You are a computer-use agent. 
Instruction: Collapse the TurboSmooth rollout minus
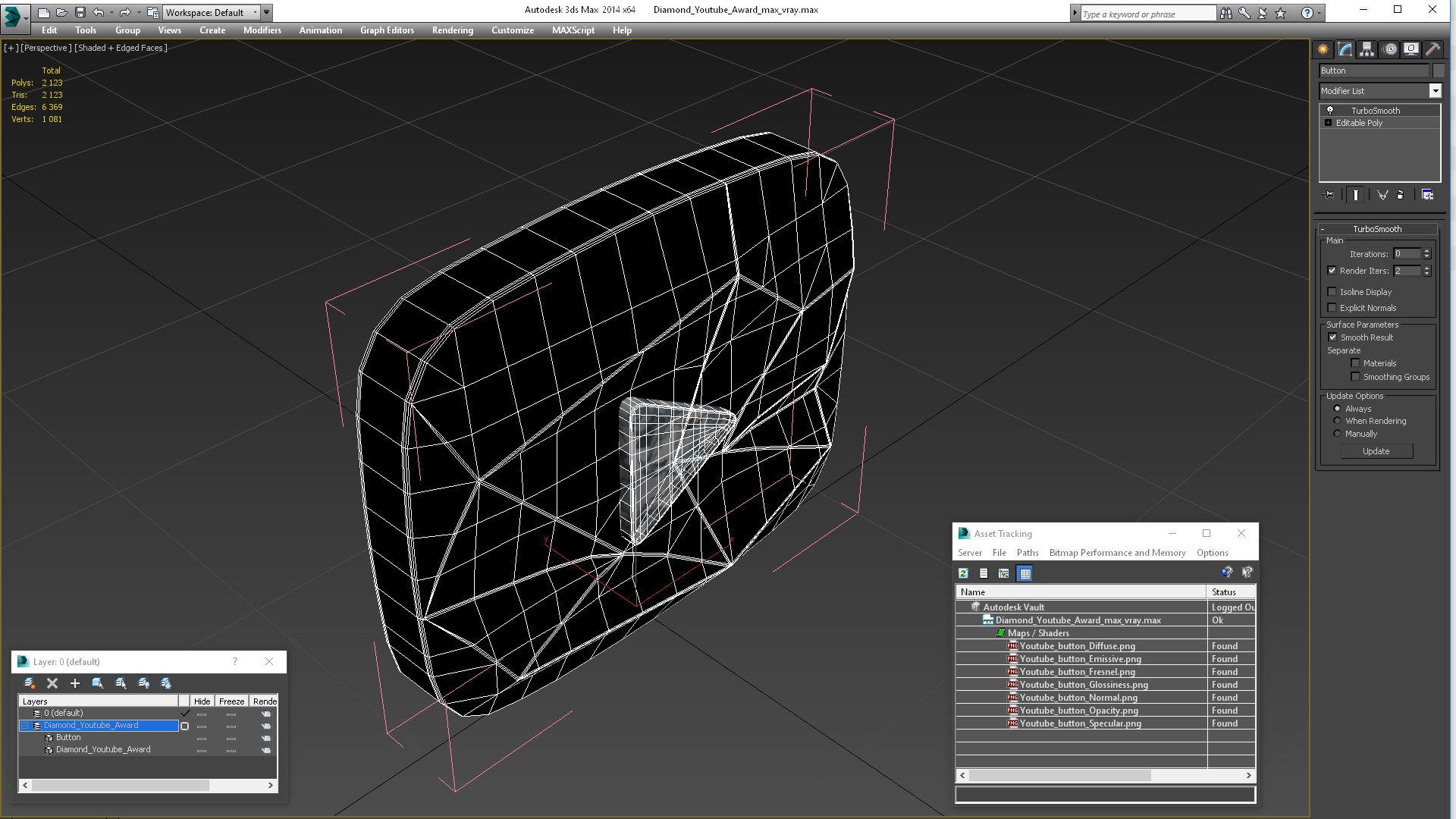(x=1323, y=229)
